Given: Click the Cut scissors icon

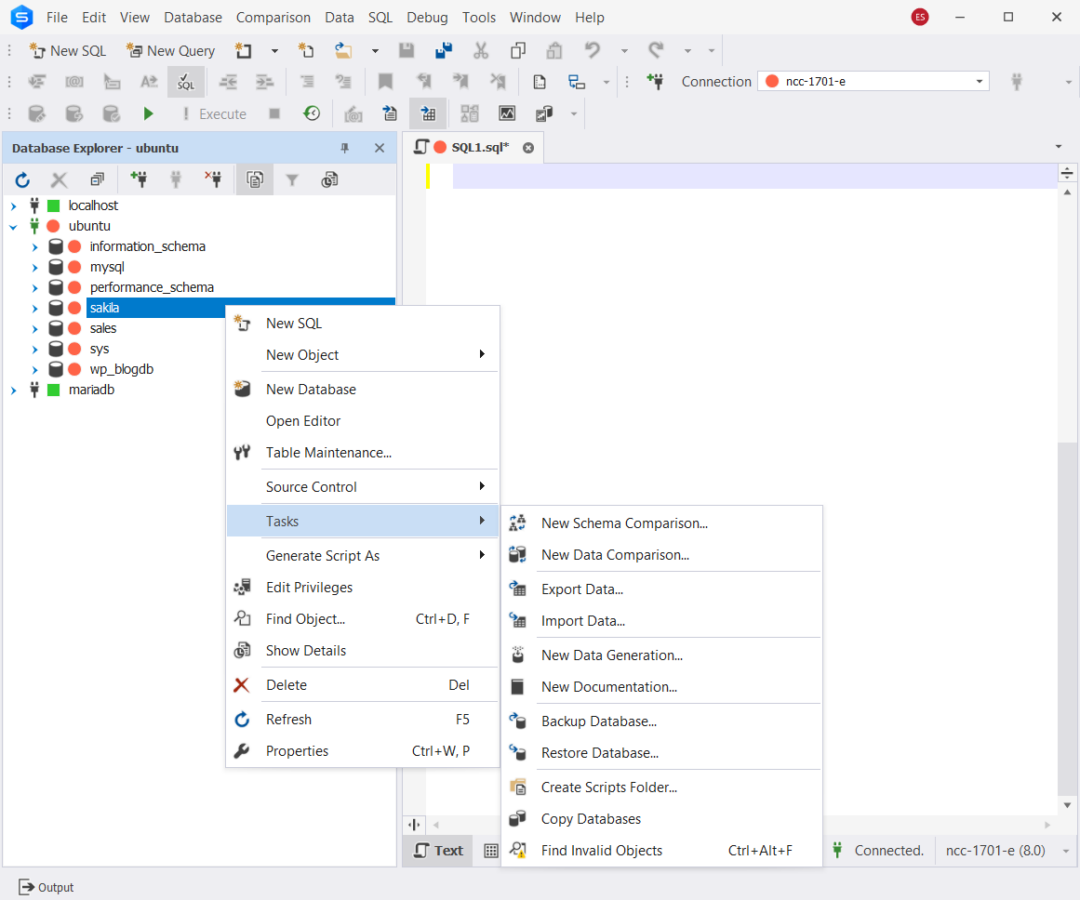Looking at the screenshot, I should (481, 50).
